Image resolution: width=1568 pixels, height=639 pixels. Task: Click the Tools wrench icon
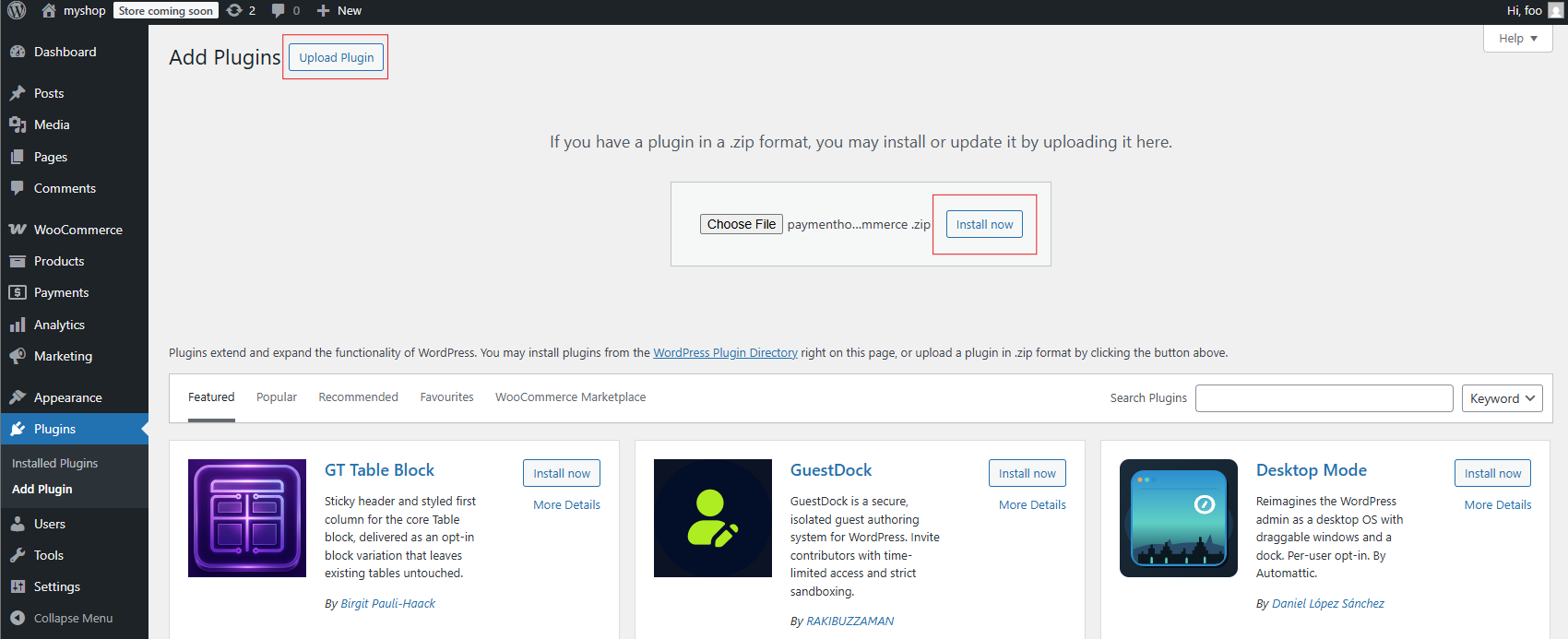click(18, 555)
